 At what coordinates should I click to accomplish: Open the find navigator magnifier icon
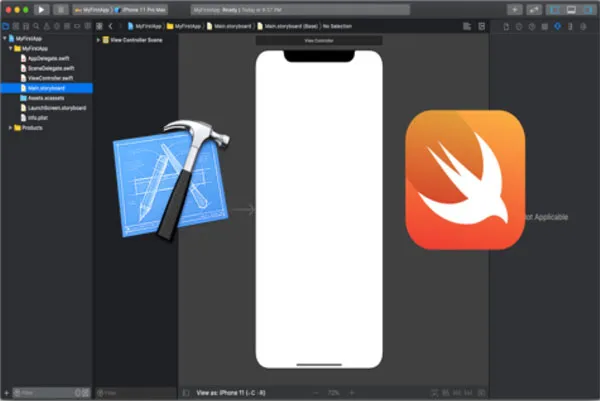[35, 25]
